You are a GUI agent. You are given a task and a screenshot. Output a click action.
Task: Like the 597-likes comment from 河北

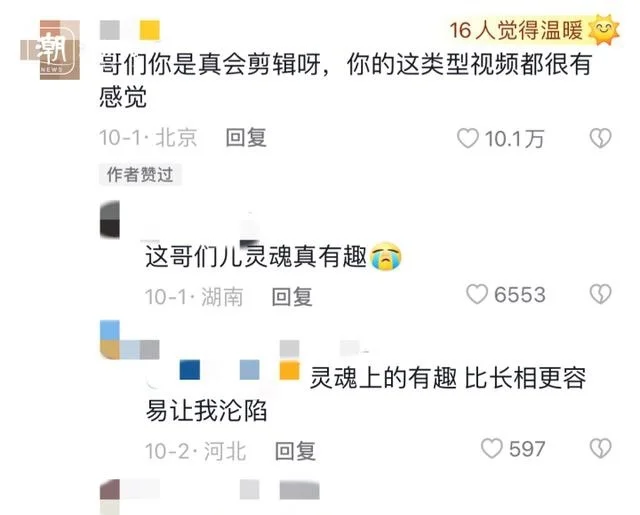point(491,448)
